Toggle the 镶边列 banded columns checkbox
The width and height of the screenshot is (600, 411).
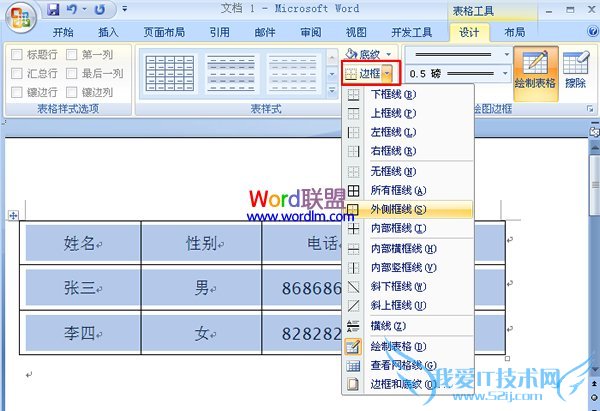(72, 92)
